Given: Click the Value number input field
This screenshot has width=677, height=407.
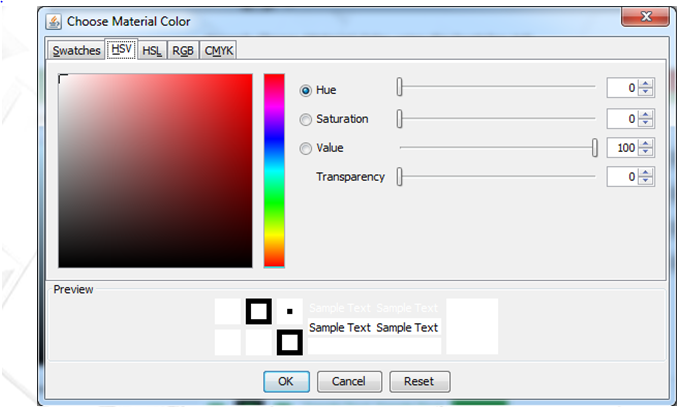Looking at the screenshot, I should 622,148.
